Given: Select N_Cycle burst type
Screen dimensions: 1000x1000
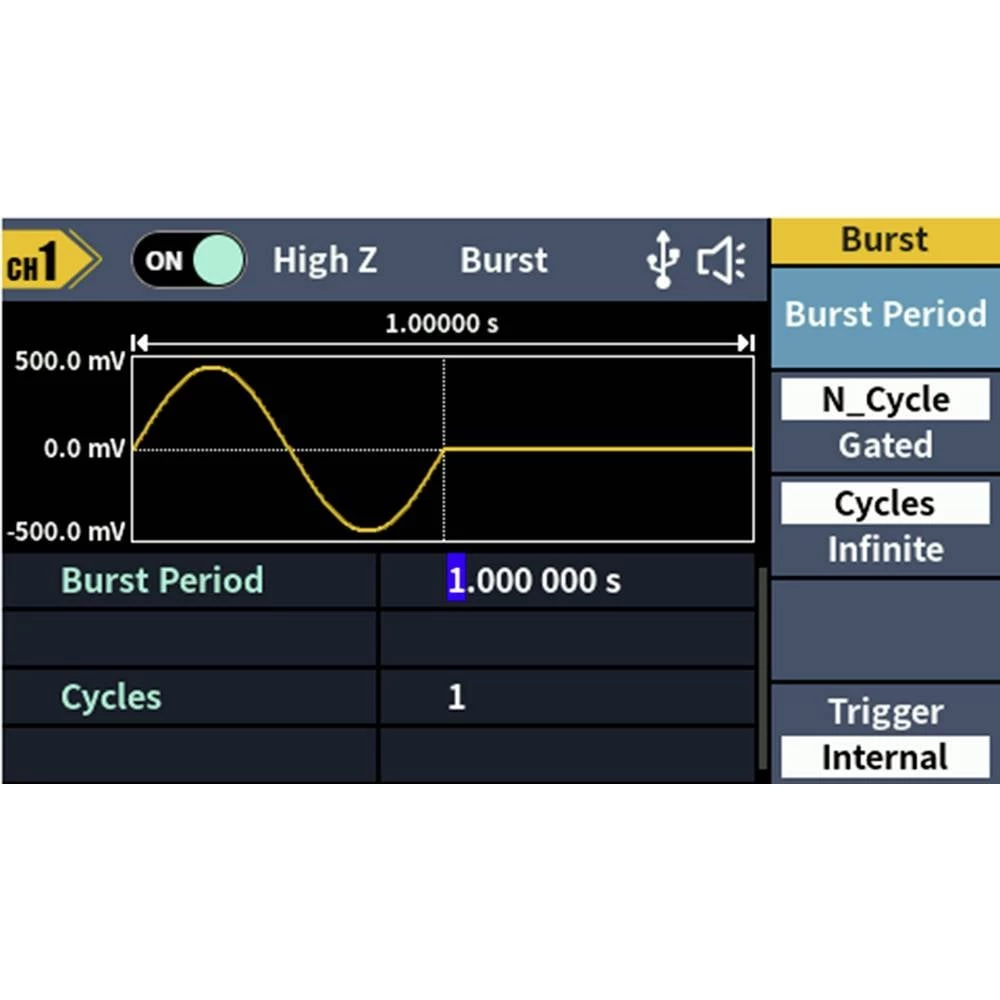Looking at the screenshot, I should pos(884,398).
